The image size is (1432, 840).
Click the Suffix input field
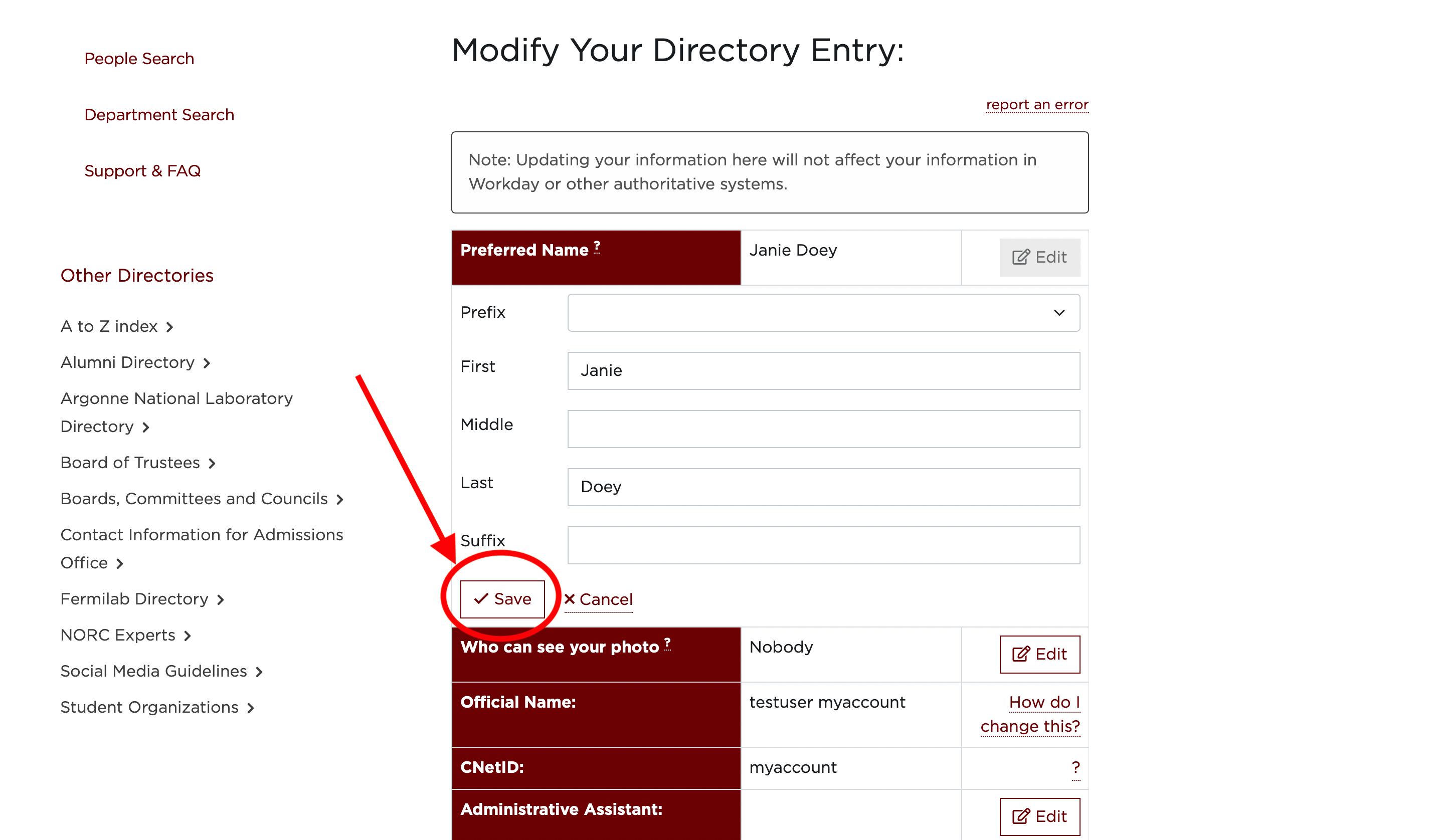click(x=823, y=545)
